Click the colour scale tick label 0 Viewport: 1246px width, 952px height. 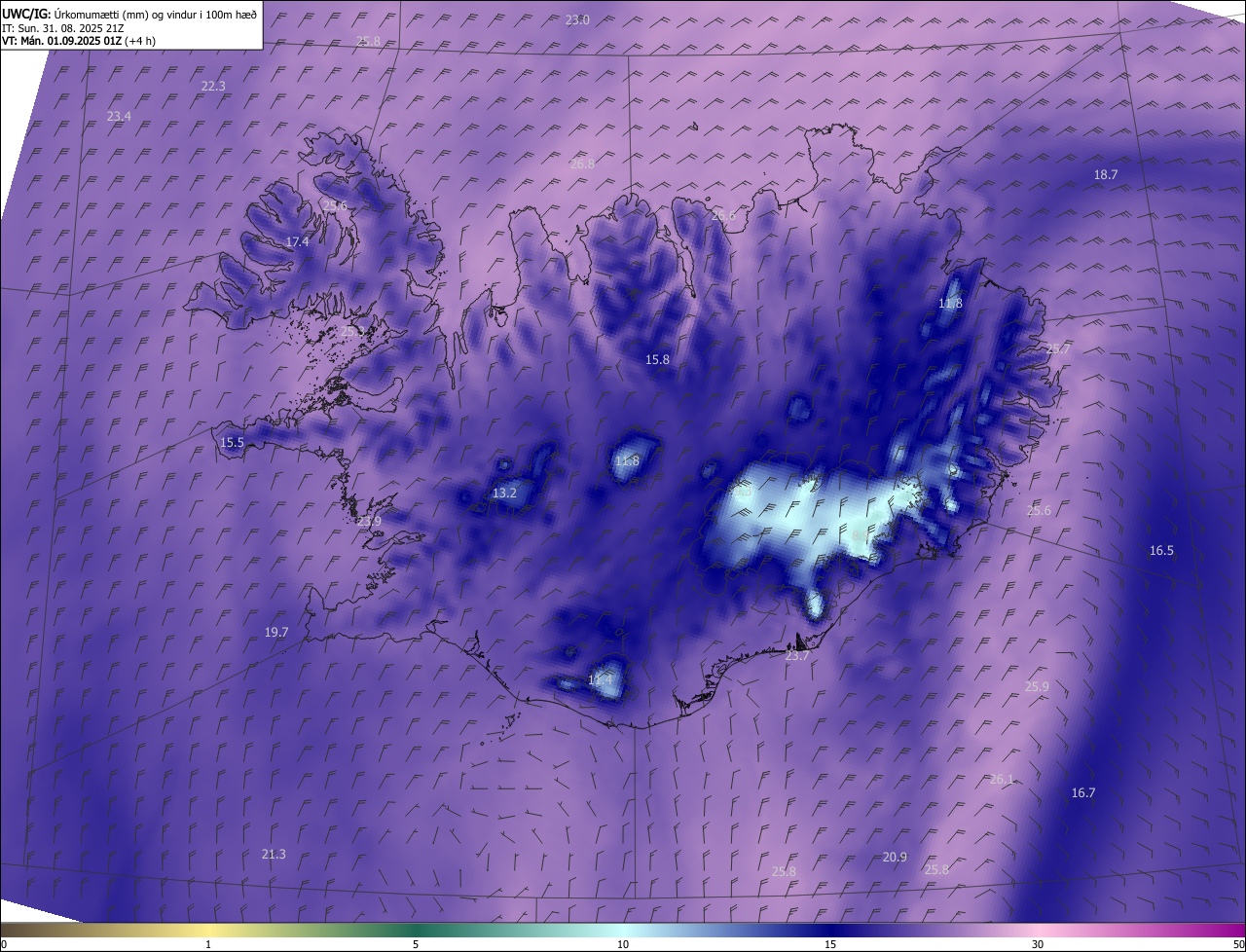(4, 944)
